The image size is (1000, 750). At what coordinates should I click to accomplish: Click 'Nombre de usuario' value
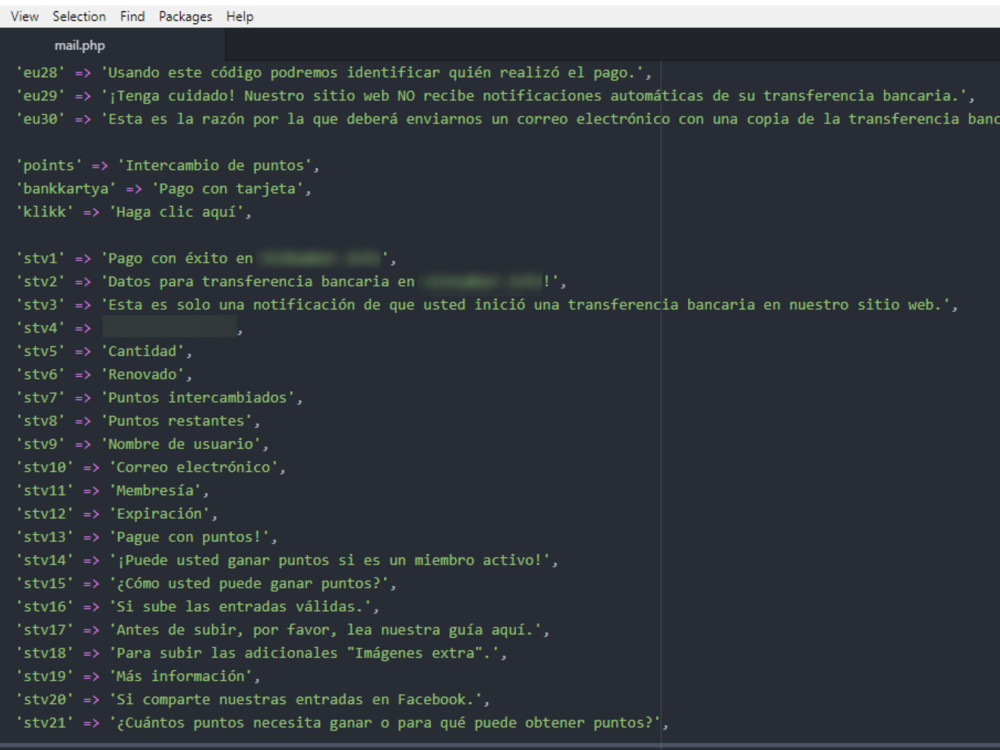pyautogui.click(x=180, y=445)
